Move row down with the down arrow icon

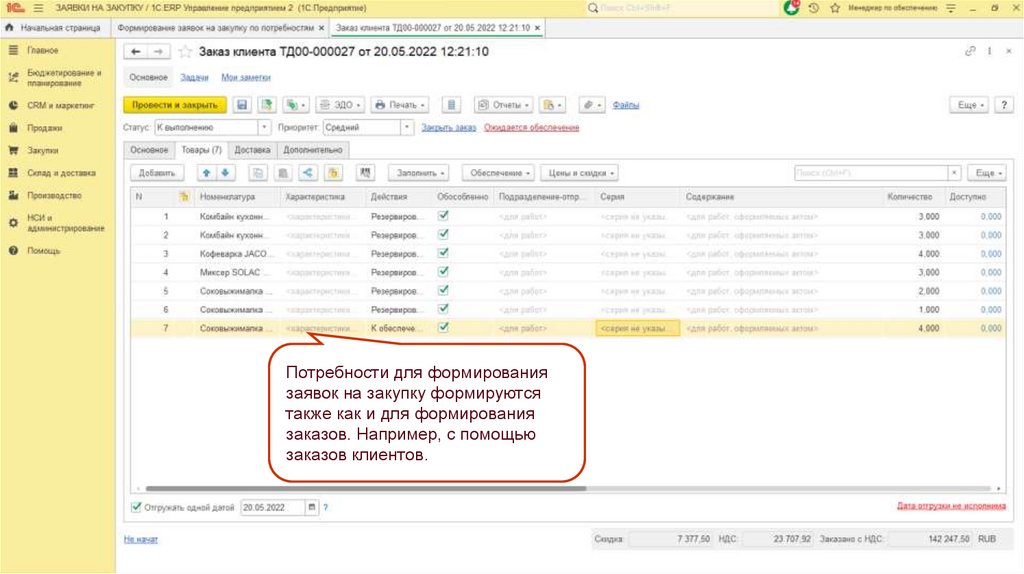[225, 173]
